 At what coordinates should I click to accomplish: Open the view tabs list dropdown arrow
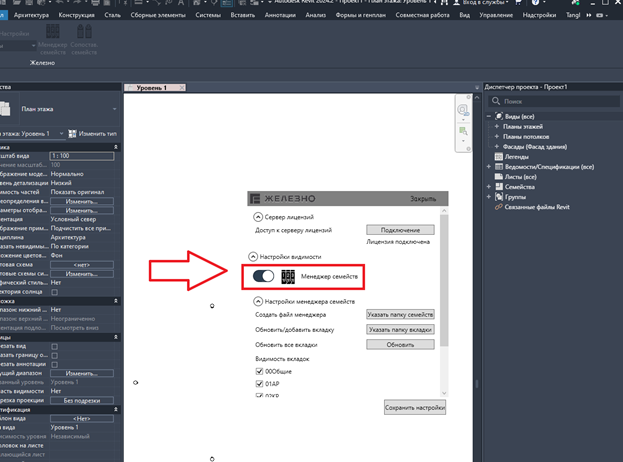(x=477, y=87)
